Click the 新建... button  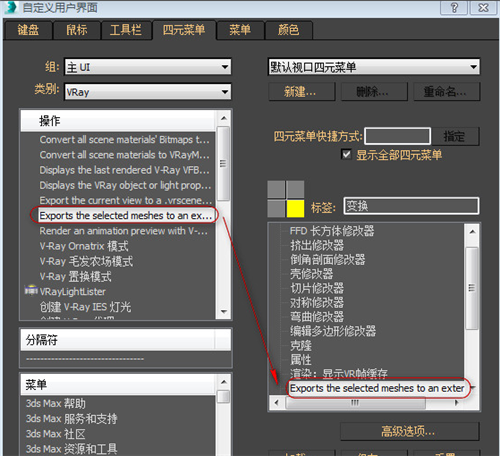coord(301,91)
